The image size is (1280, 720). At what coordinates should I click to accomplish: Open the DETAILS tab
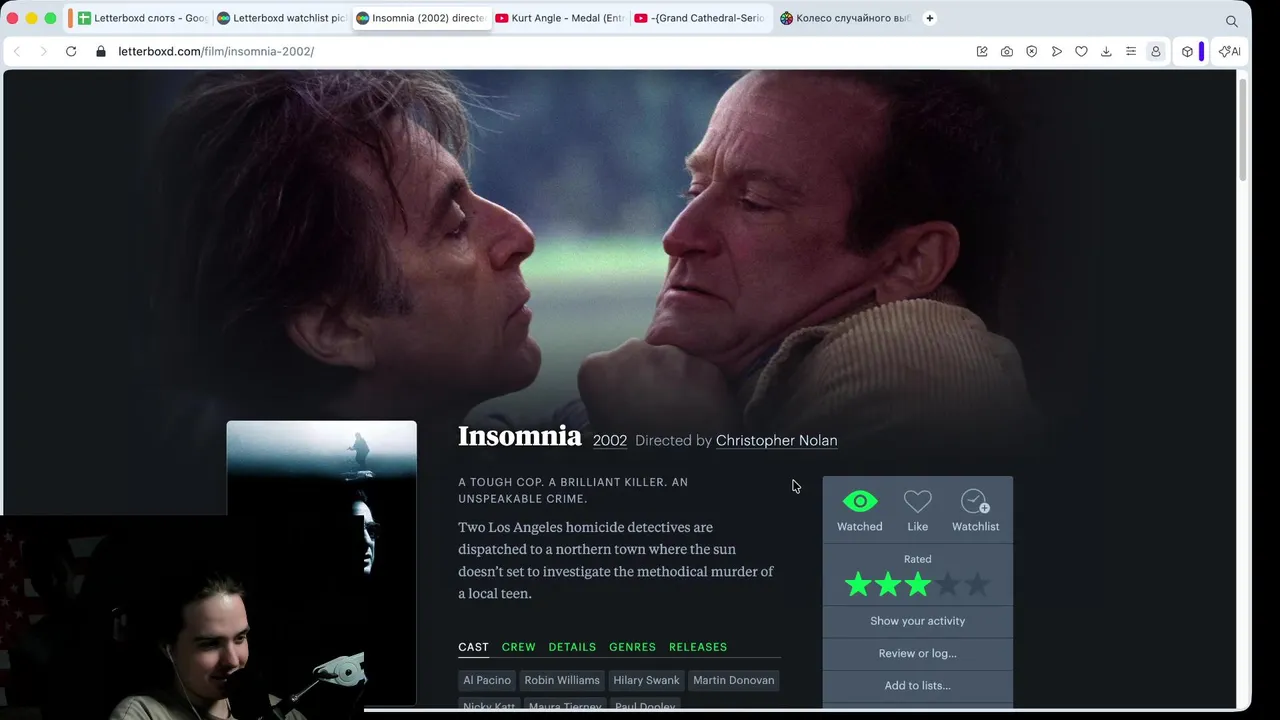pyautogui.click(x=572, y=647)
